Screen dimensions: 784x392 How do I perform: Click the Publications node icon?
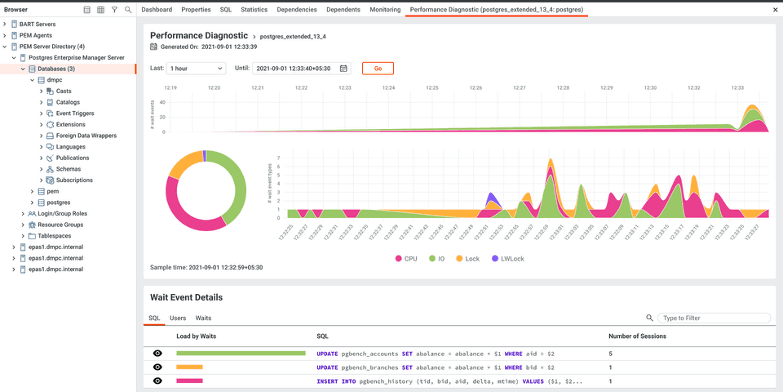[x=50, y=158]
